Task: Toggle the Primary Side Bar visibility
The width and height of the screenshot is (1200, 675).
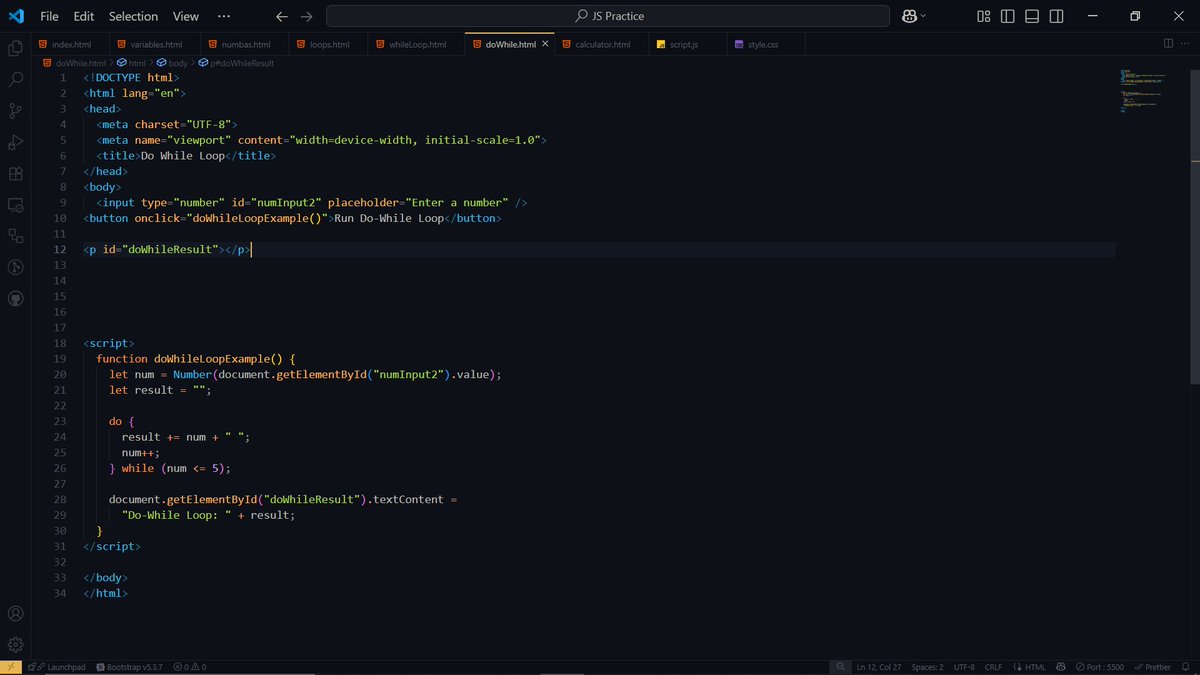Action: (1007, 16)
